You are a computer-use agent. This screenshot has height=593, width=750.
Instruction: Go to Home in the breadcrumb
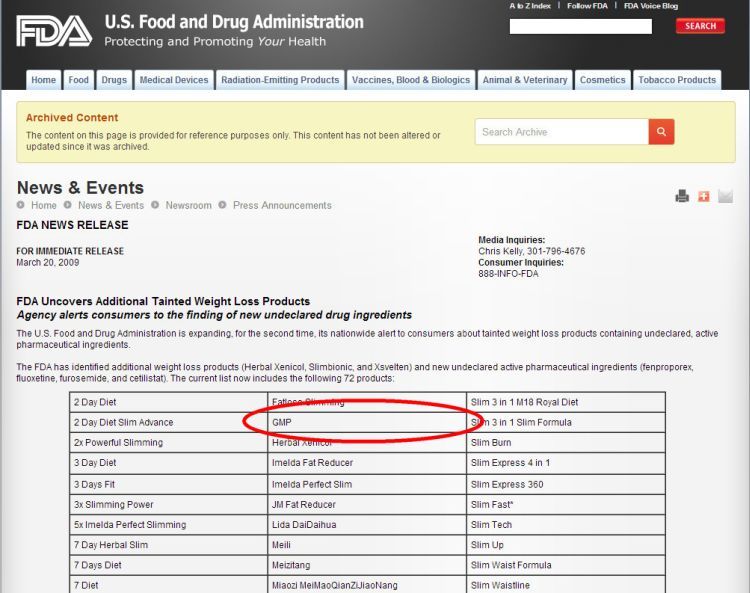click(x=44, y=205)
